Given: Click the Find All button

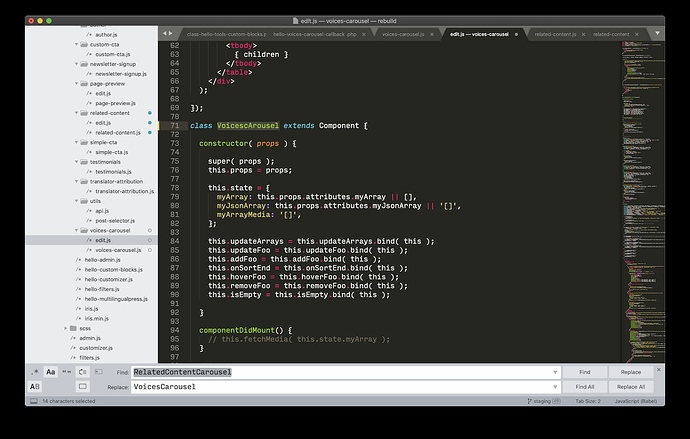Looking at the screenshot, I should [x=585, y=387].
